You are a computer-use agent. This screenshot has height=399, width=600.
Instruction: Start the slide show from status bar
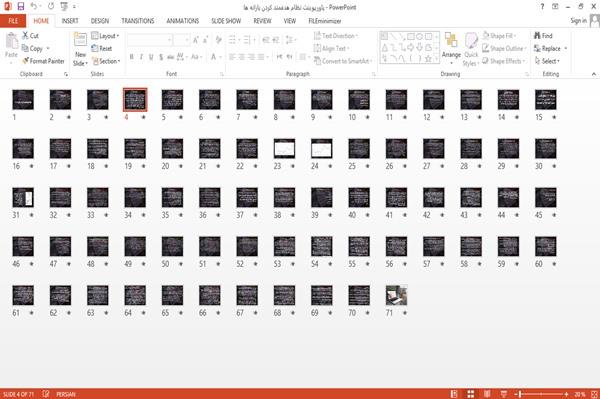(x=504, y=394)
